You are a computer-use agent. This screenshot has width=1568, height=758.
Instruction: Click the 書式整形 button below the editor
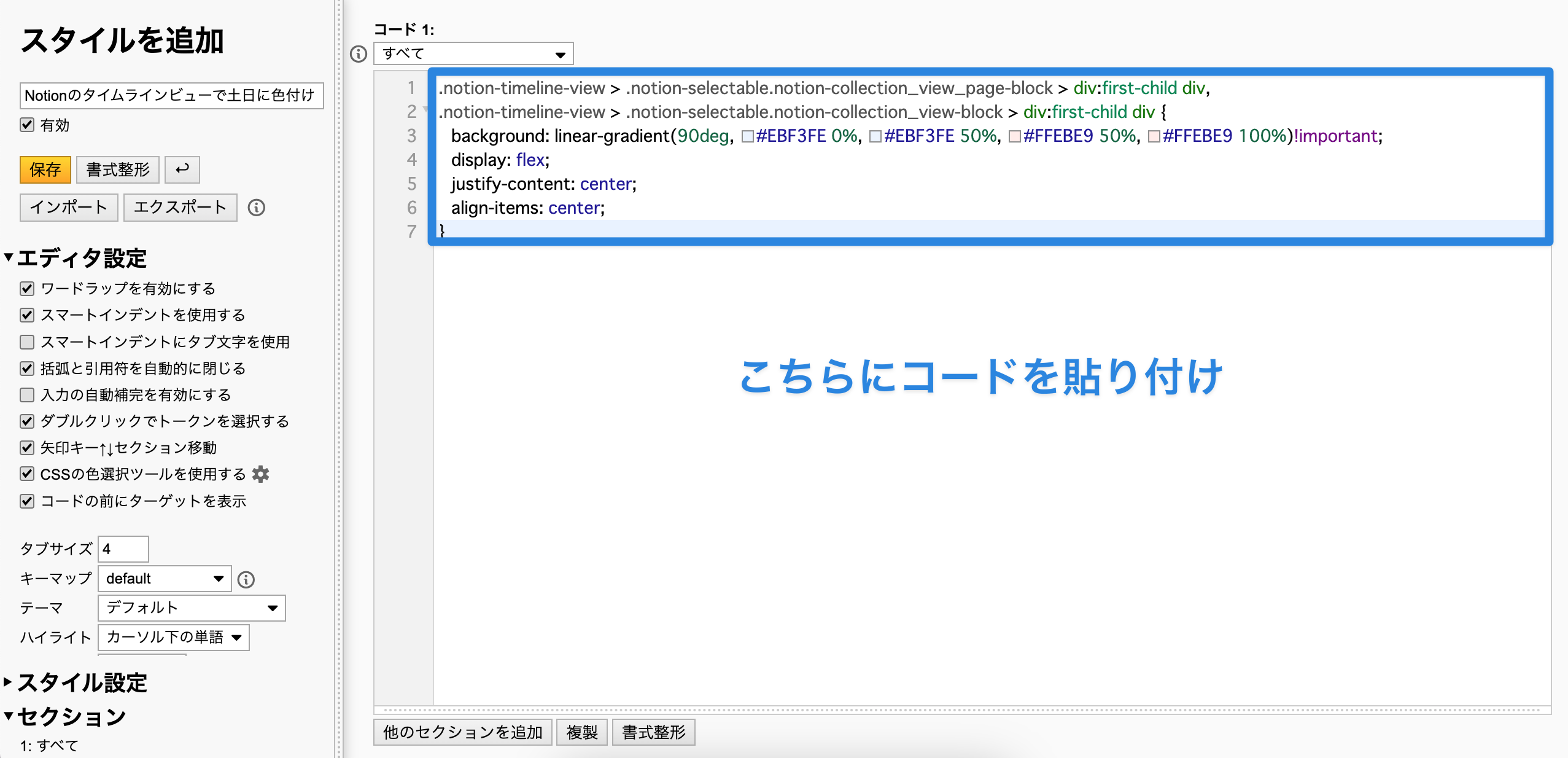tap(654, 732)
